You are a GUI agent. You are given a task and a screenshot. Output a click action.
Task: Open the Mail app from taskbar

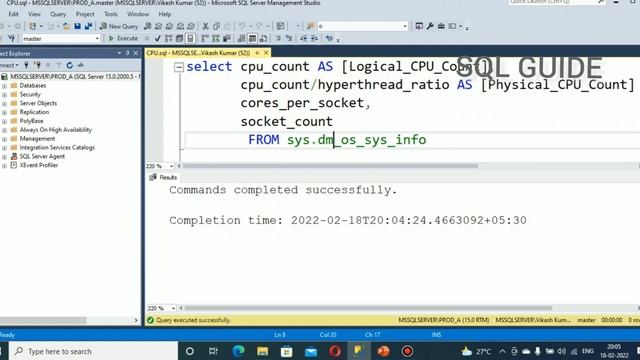pyautogui.click(x=311, y=351)
